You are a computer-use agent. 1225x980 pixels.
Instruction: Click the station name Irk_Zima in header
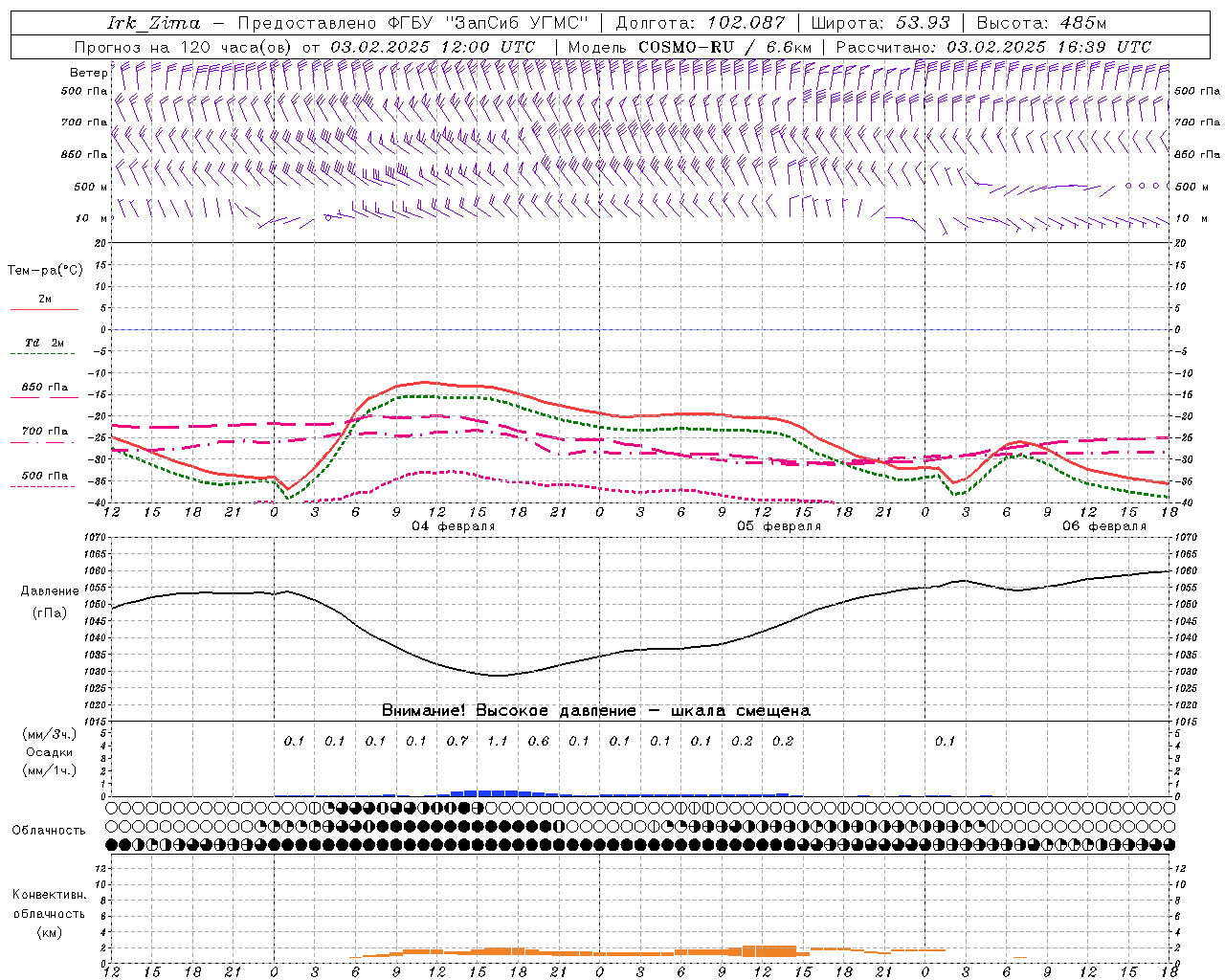coord(154,23)
